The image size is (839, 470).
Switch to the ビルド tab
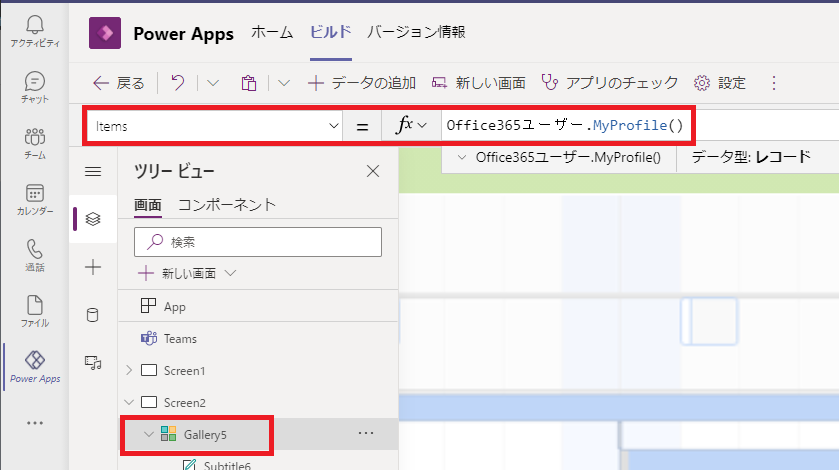coord(331,32)
